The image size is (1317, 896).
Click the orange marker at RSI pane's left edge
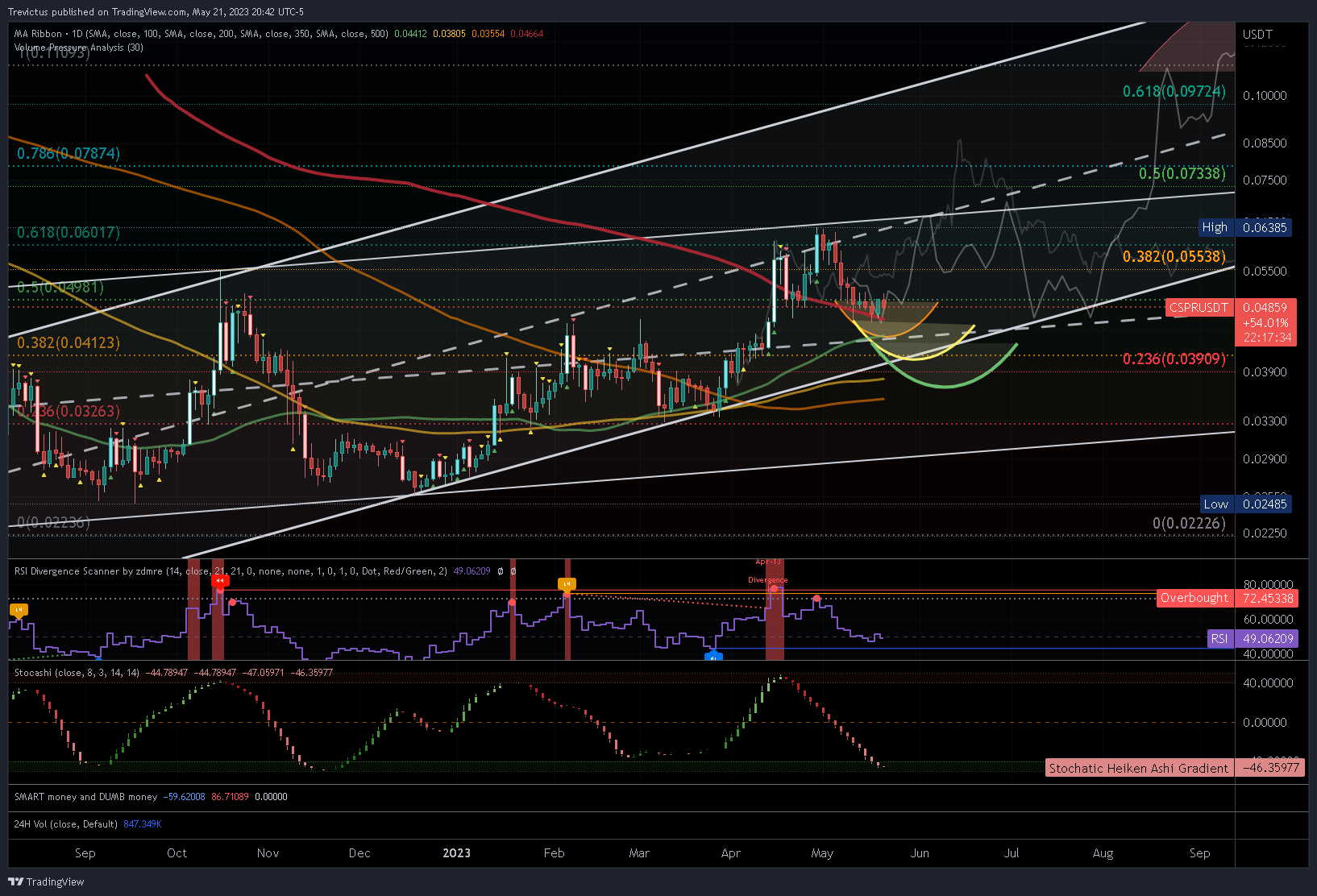[19, 610]
